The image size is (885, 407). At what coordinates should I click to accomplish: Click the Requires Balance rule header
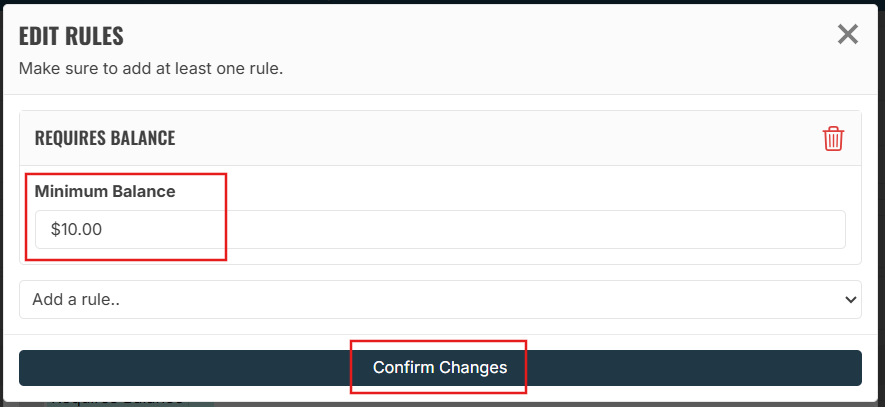[105, 138]
